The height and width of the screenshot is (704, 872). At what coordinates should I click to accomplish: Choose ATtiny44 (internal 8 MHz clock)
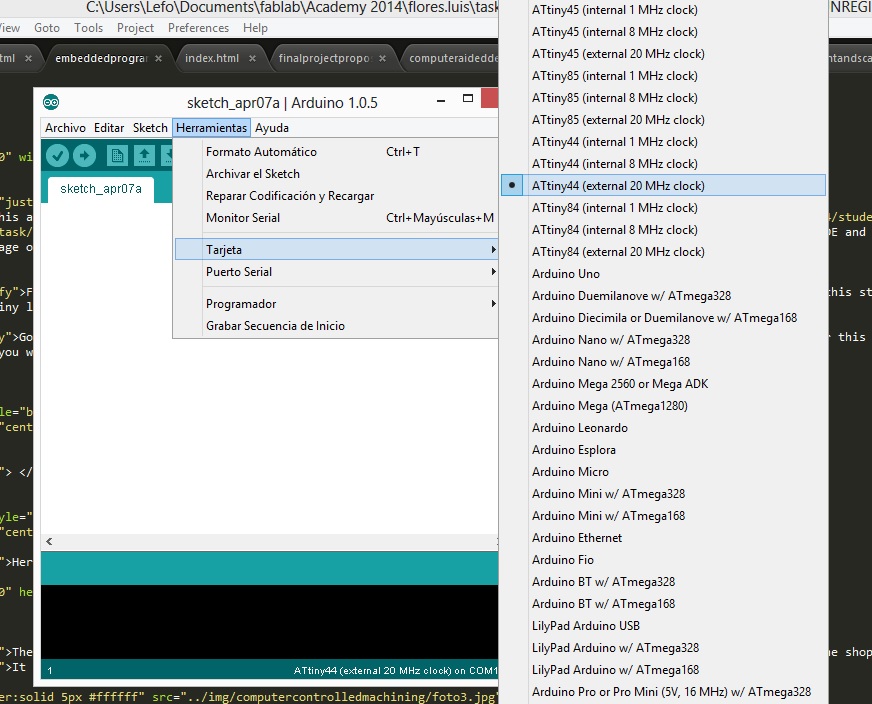click(x=663, y=163)
